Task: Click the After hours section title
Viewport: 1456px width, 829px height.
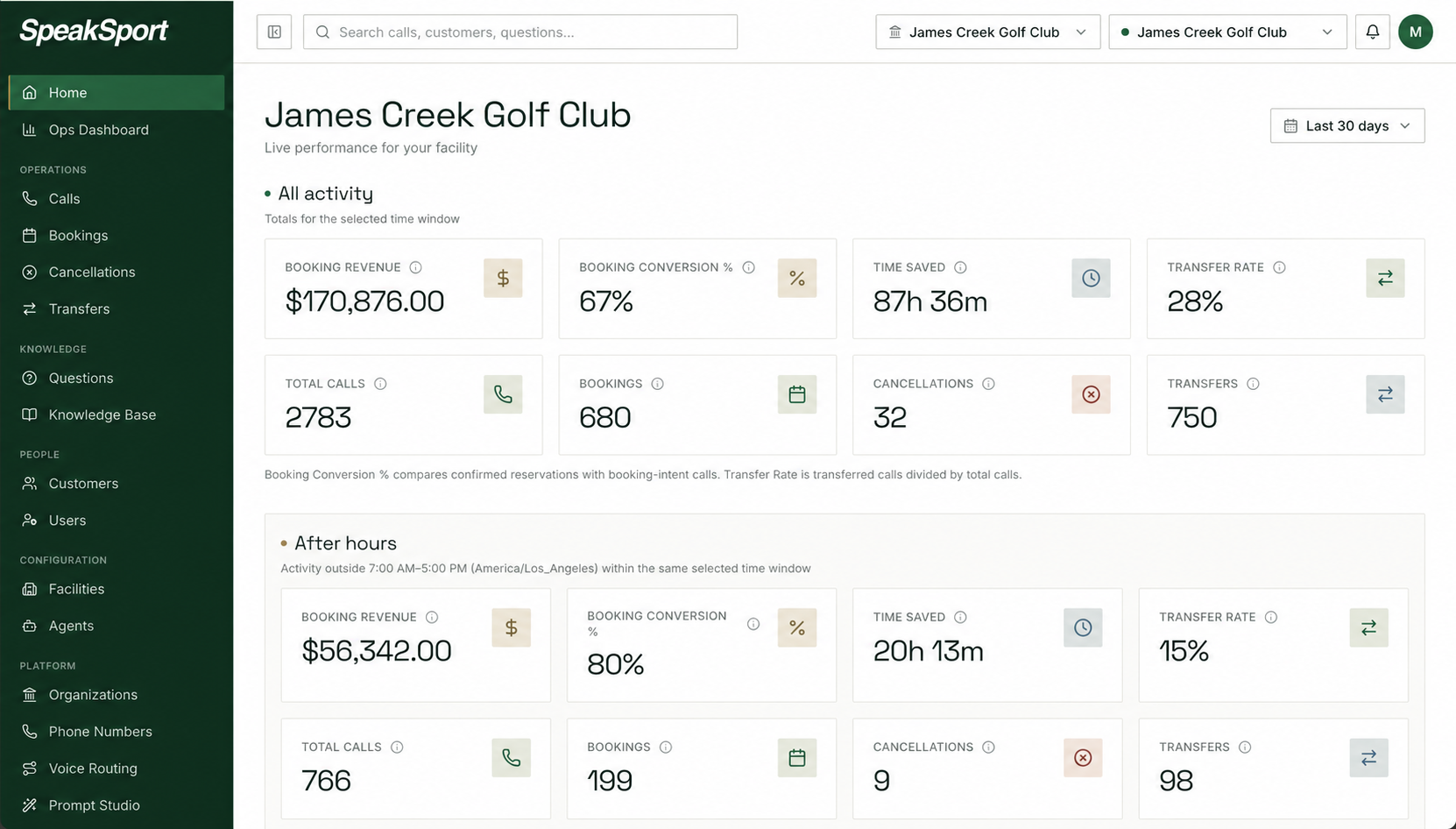Action: point(345,543)
